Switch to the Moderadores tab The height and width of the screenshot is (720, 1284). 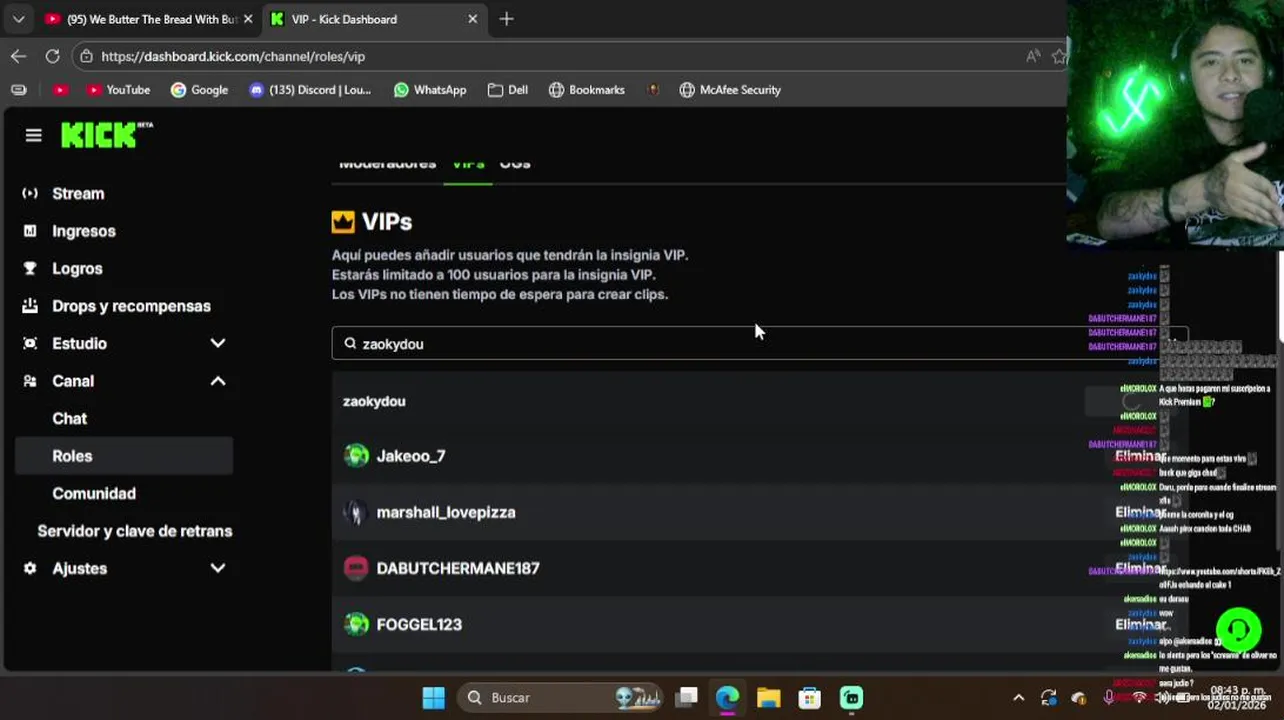coord(387,164)
